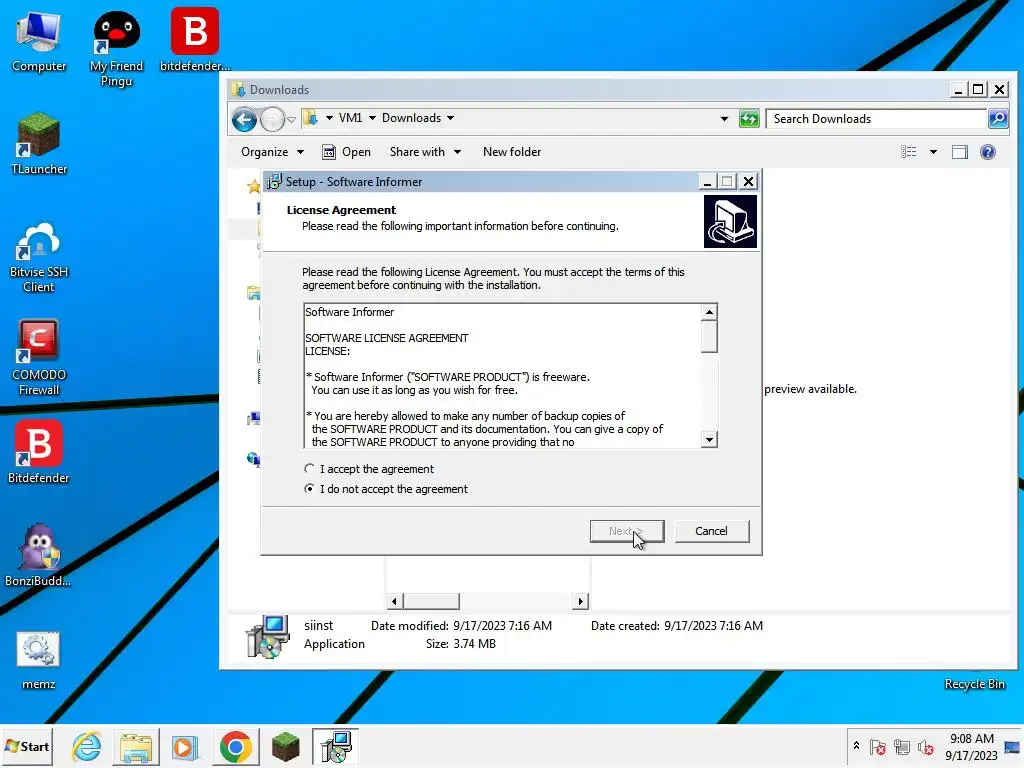Open the Organize menu

tap(272, 152)
